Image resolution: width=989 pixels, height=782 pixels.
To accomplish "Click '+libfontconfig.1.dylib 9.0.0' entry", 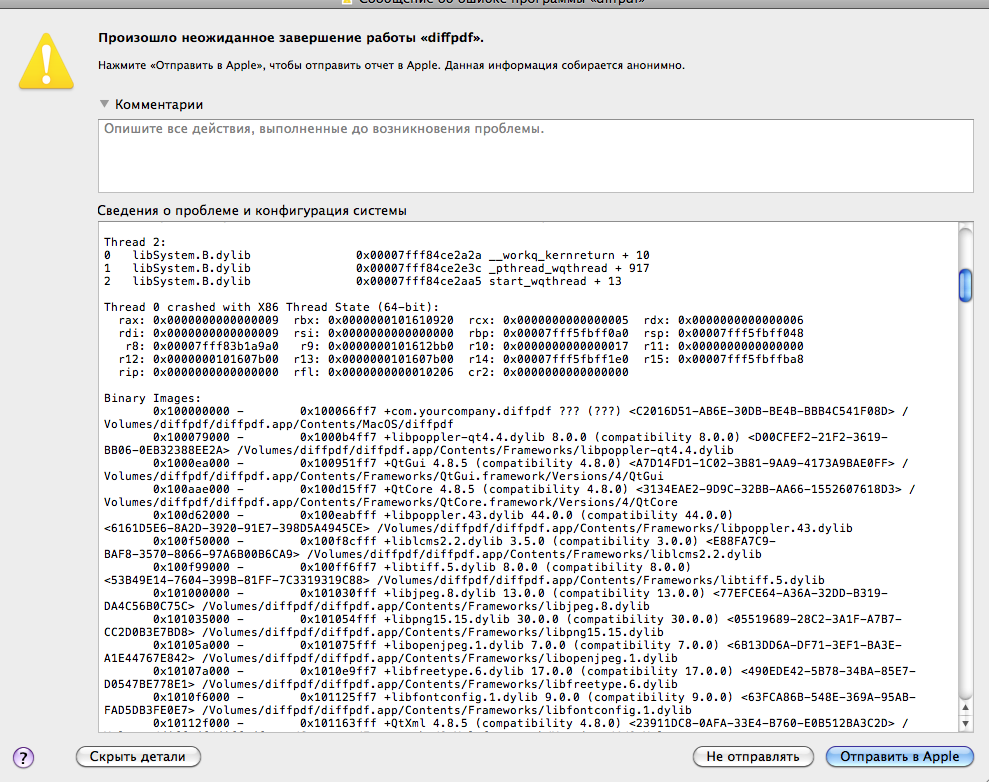I will coord(481,697).
